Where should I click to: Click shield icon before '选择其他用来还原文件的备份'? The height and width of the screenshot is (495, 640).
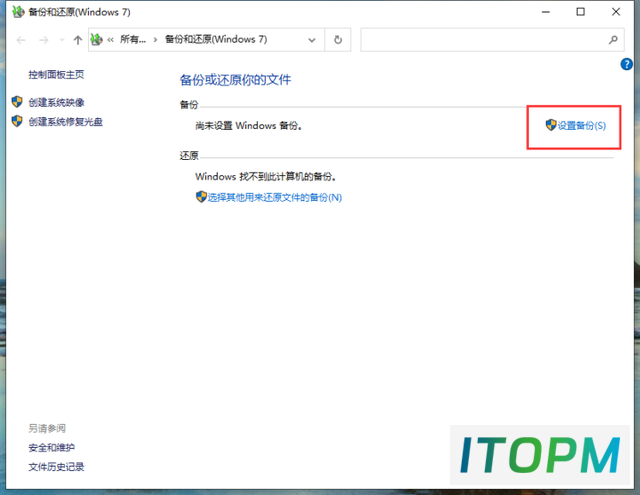pyautogui.click(x=201, y=197)
